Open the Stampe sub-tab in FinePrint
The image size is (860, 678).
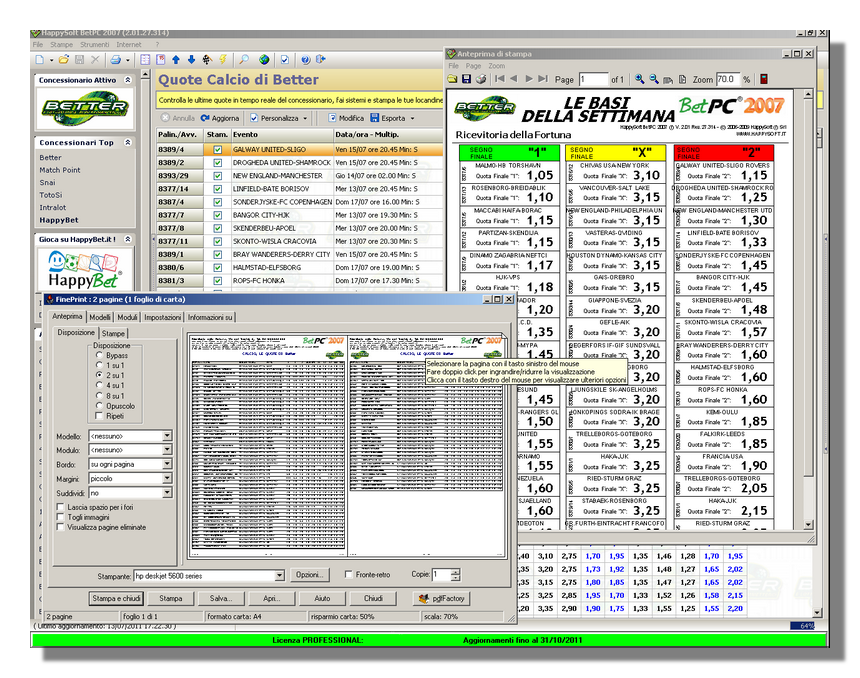113,333
